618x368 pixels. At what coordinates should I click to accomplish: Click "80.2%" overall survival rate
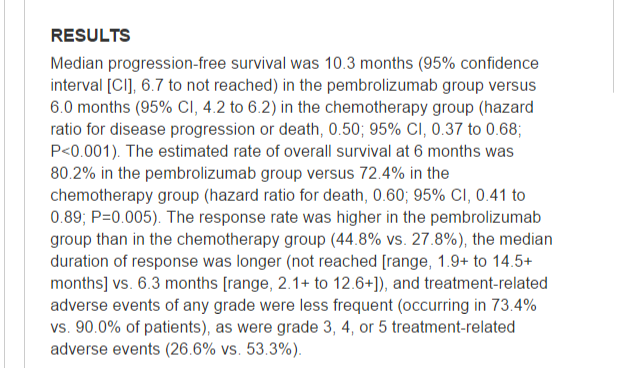[73, 174]
